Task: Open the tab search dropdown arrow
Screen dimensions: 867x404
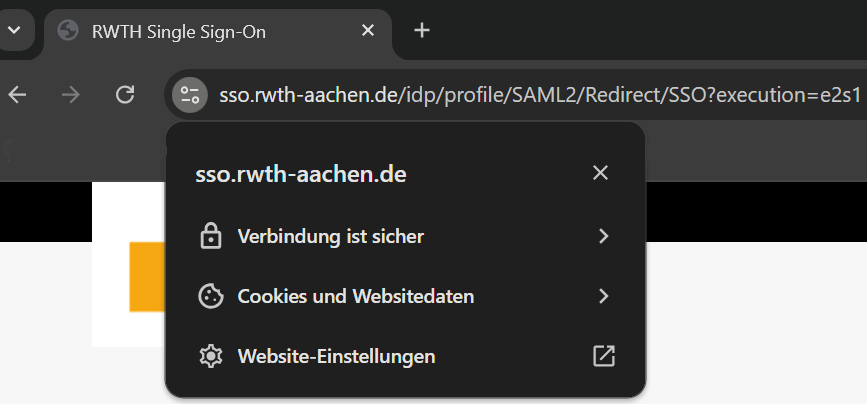Action: [14, 30]
